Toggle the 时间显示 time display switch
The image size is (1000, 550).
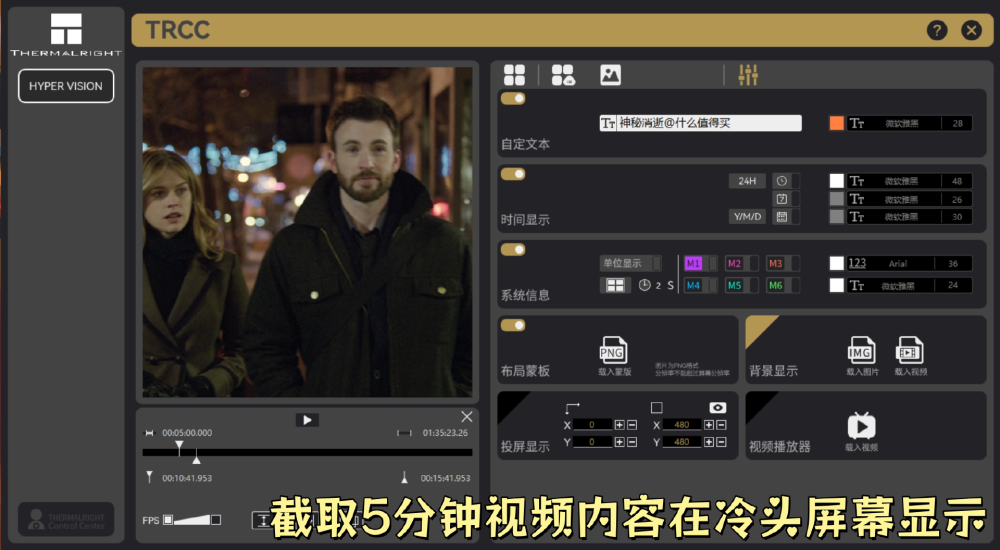pos(513,174)
